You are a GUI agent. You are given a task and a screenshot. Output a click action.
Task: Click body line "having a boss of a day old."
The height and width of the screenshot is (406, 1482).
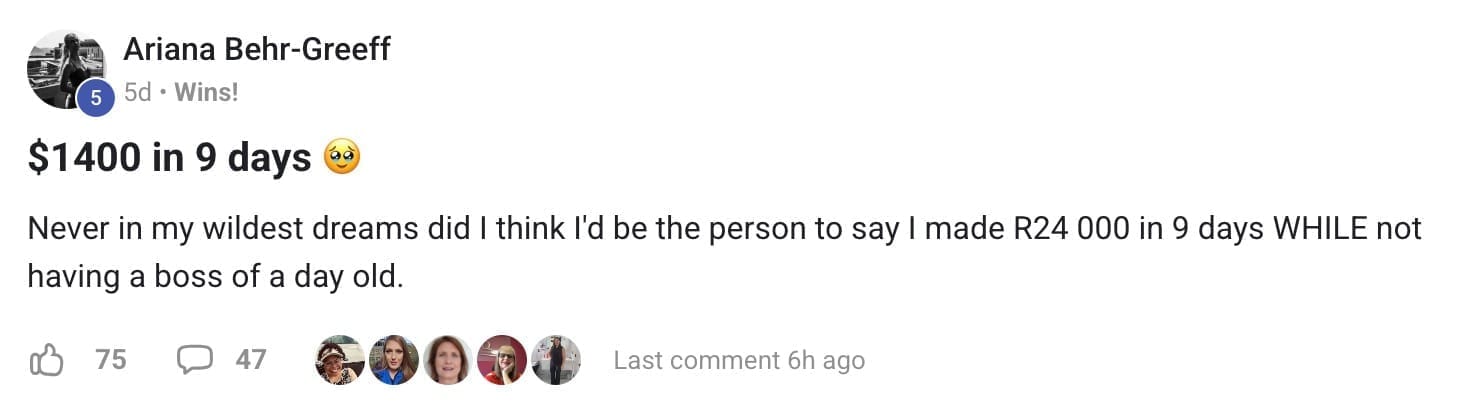[215, 275]
